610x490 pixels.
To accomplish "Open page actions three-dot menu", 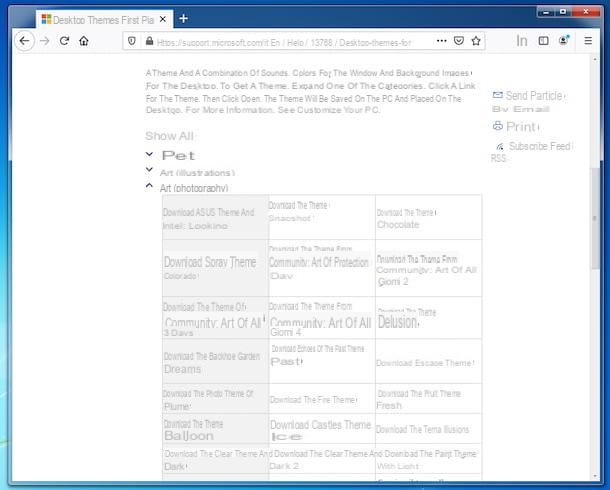I will (x=442, y=41).
